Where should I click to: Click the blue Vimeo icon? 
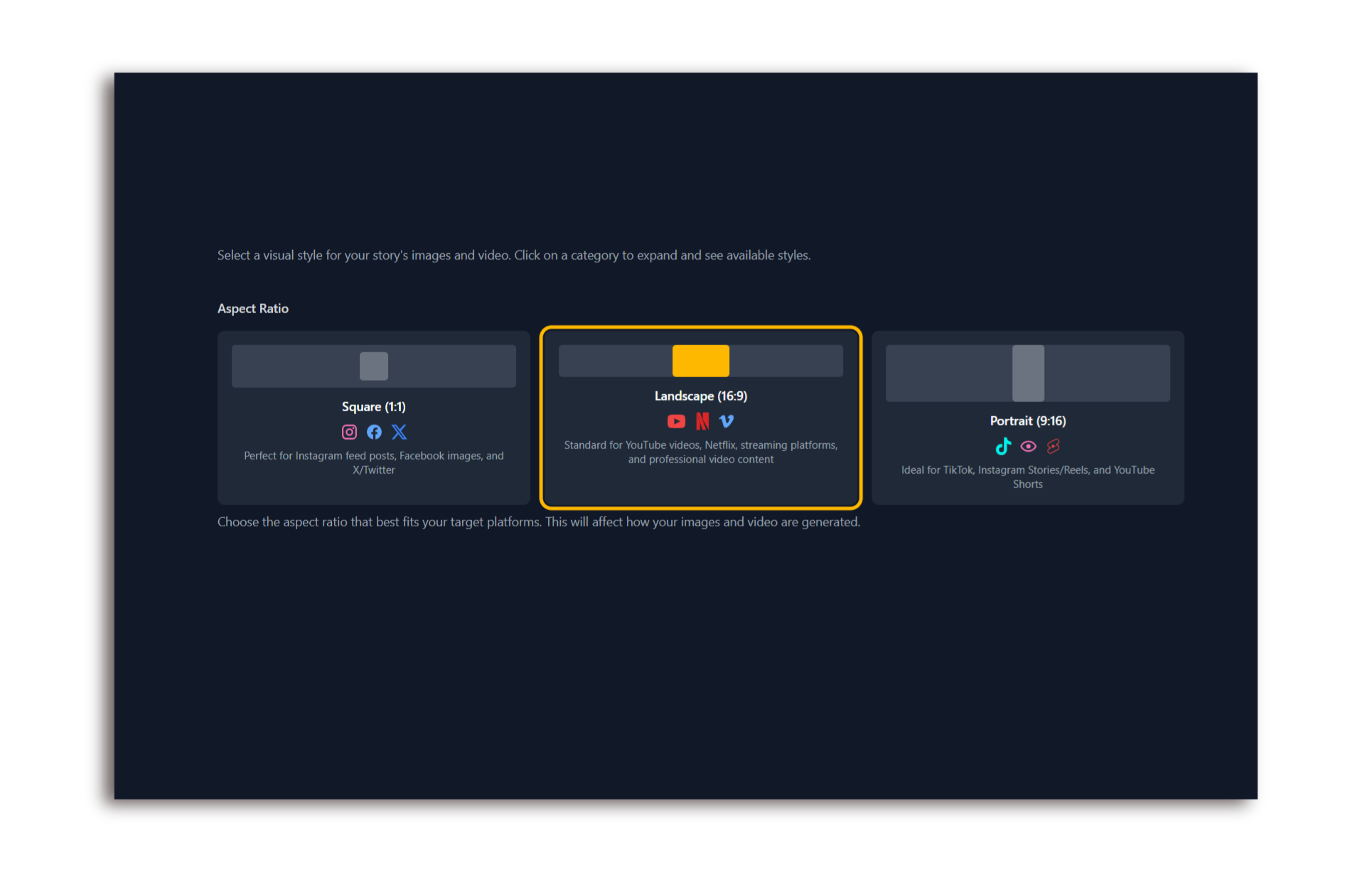[727, 421]
